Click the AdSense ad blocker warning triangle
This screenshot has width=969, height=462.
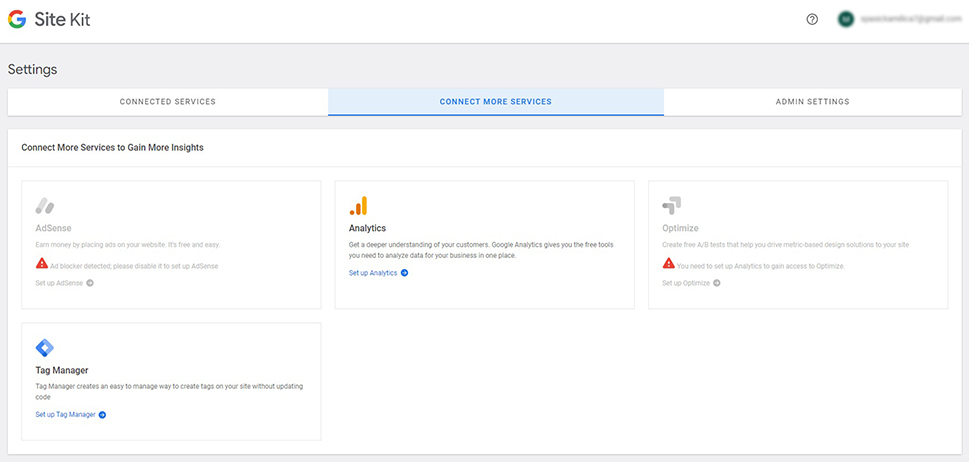pos(42,263)
